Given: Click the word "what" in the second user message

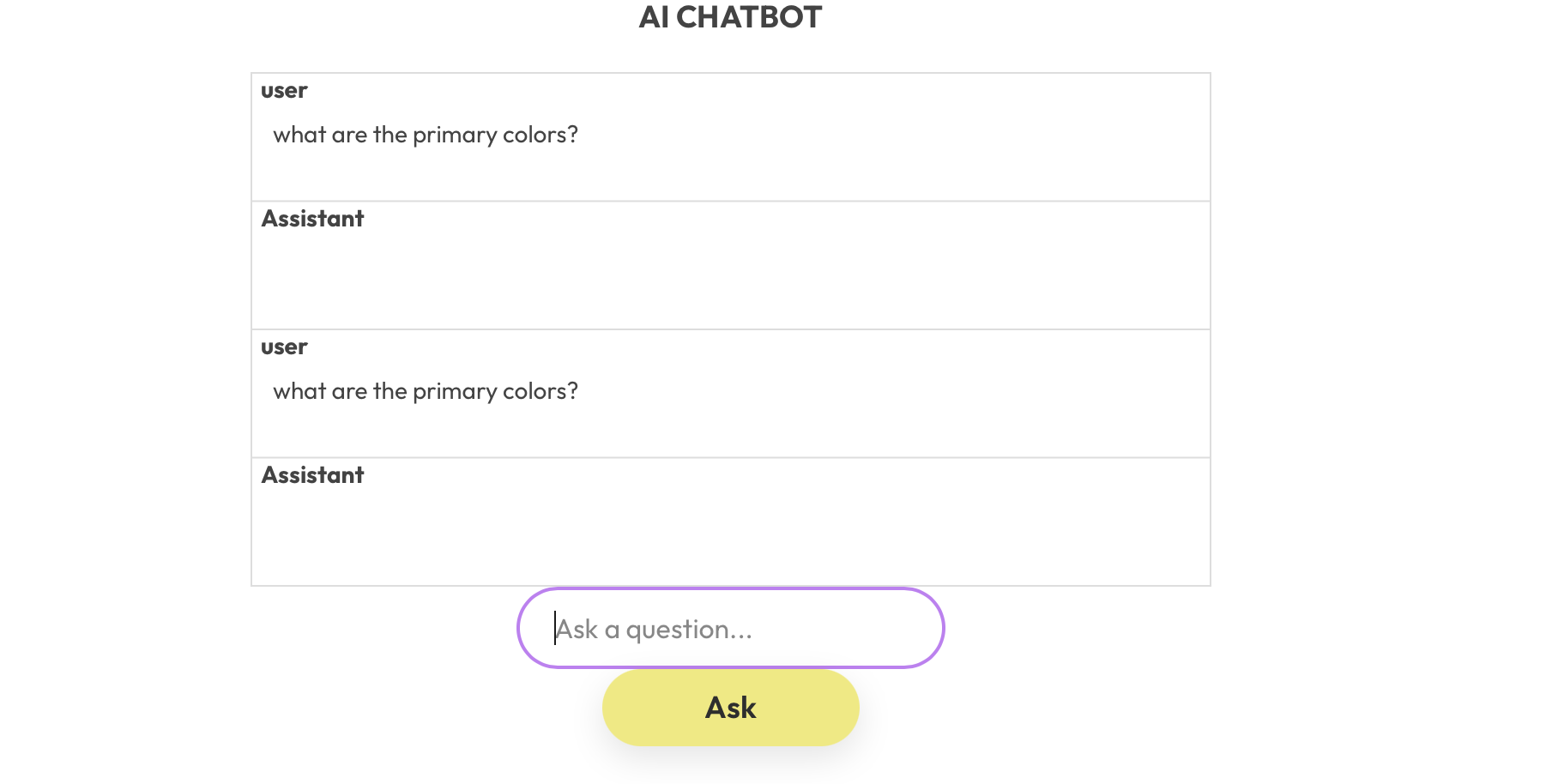Looking at the screenshot, I should pyautogui.click(x=299, y=391).
